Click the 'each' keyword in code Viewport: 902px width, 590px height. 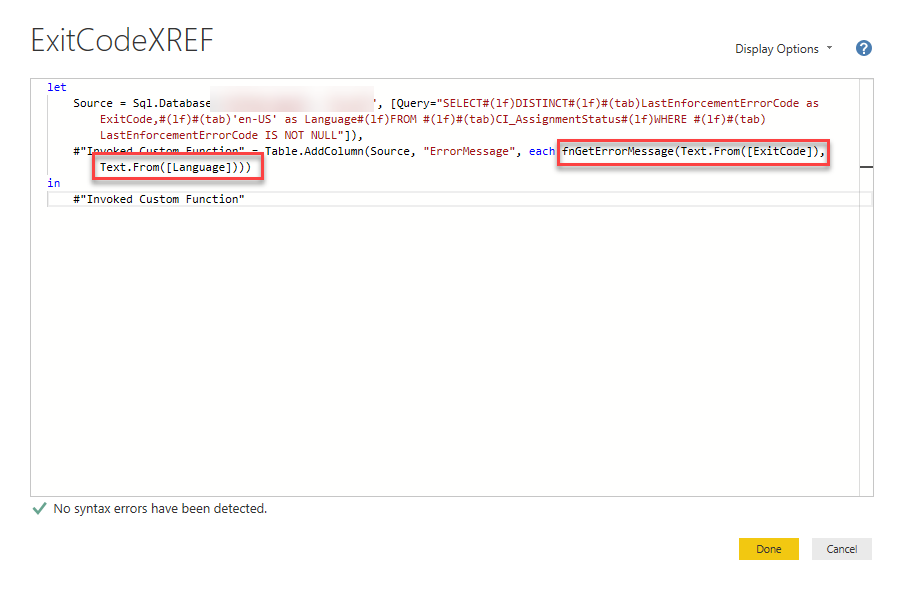pos(541,151)
